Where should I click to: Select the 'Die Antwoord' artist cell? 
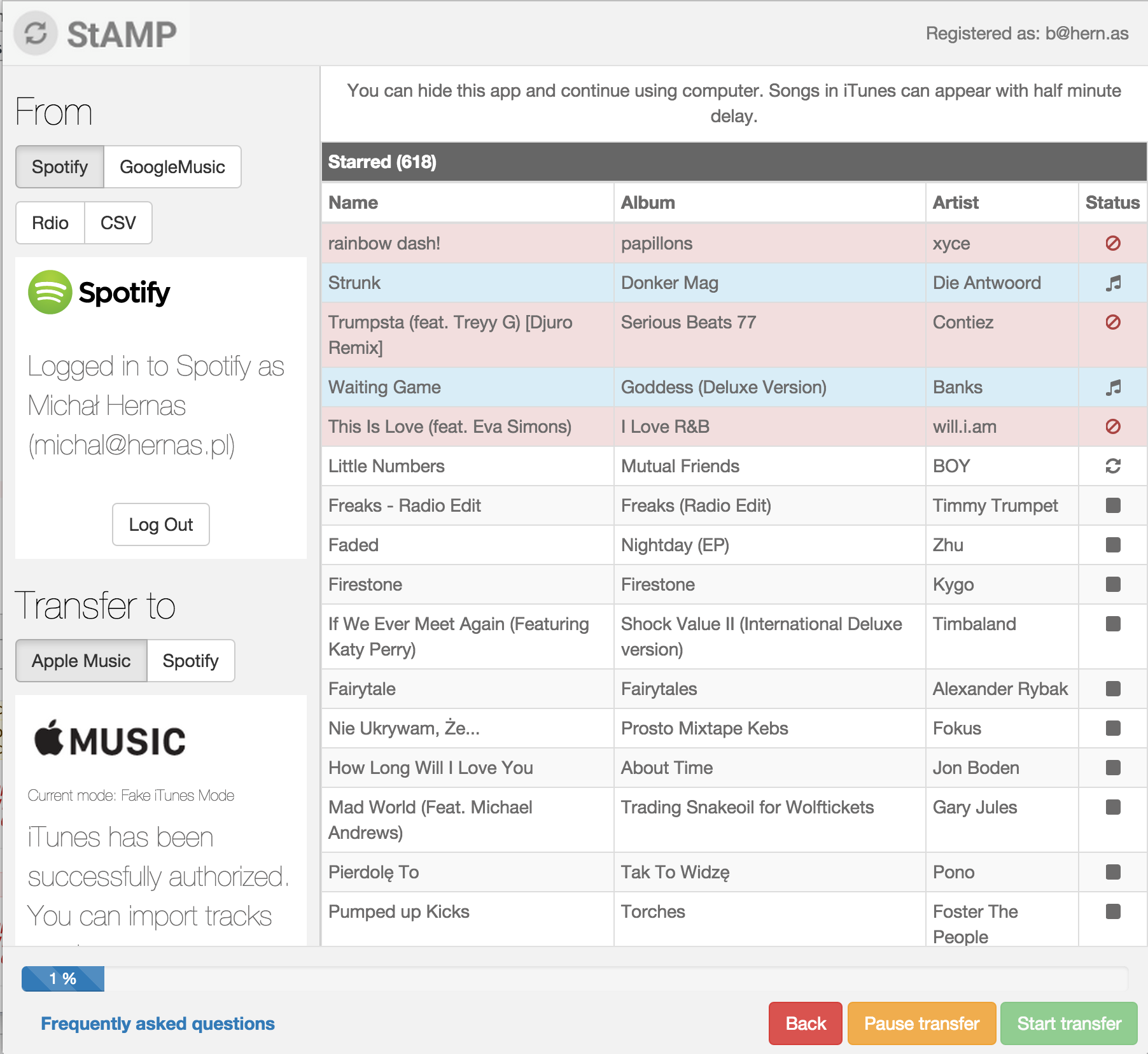(1002, 283)
